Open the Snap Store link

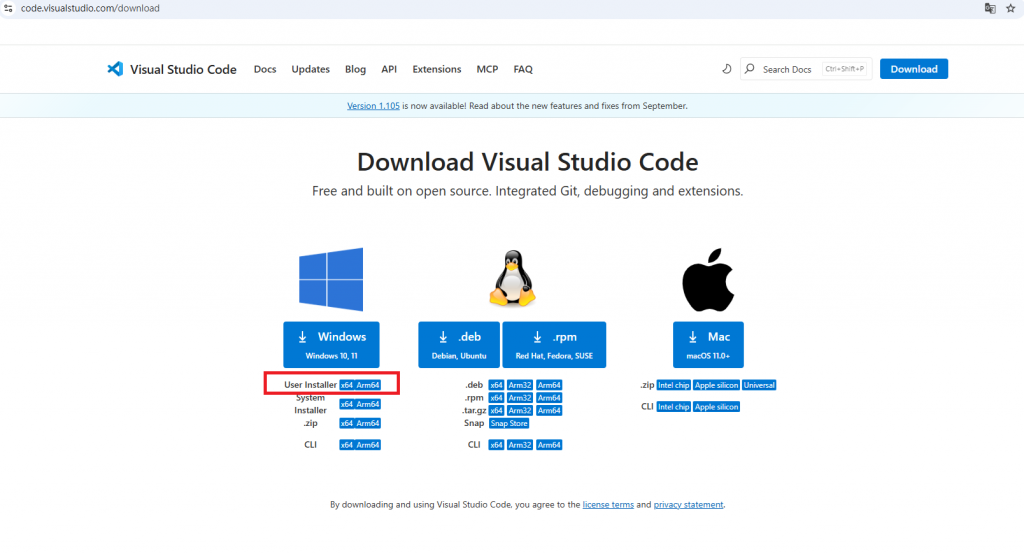[509, 423]
